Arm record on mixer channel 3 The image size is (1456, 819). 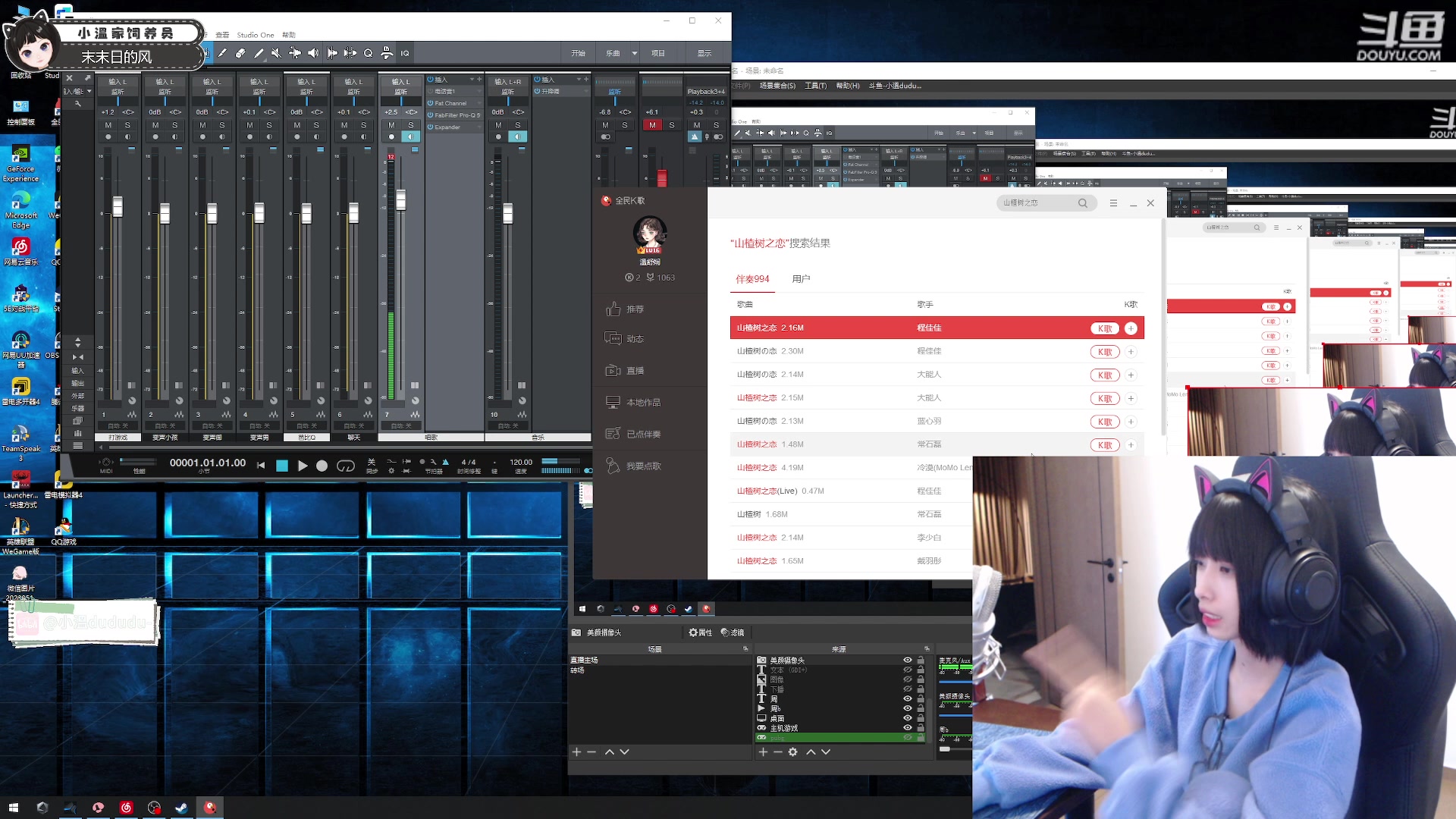pyautogui.click(x=202, y=137)
